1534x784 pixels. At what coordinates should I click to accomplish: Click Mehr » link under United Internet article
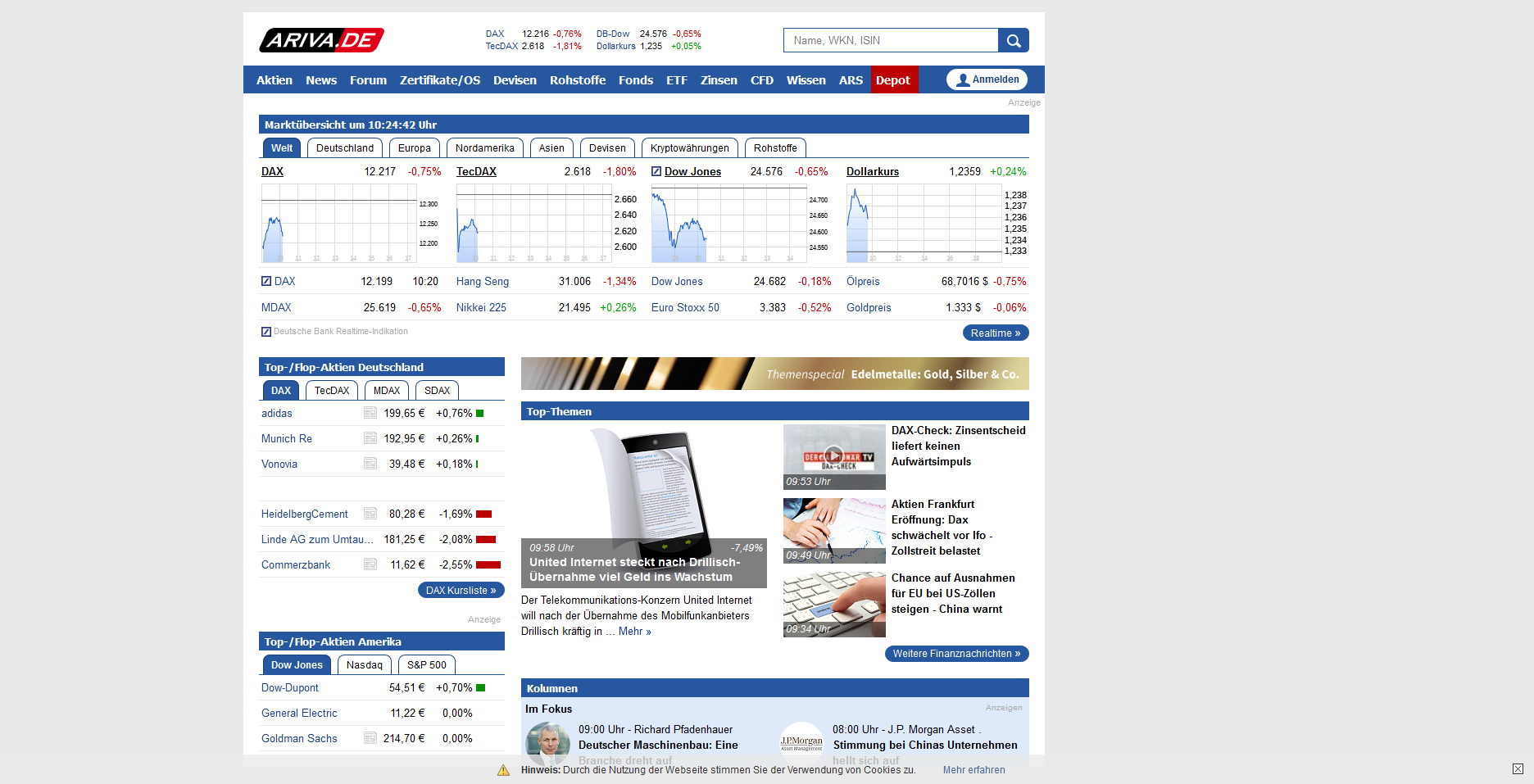(x=635, y=631)
